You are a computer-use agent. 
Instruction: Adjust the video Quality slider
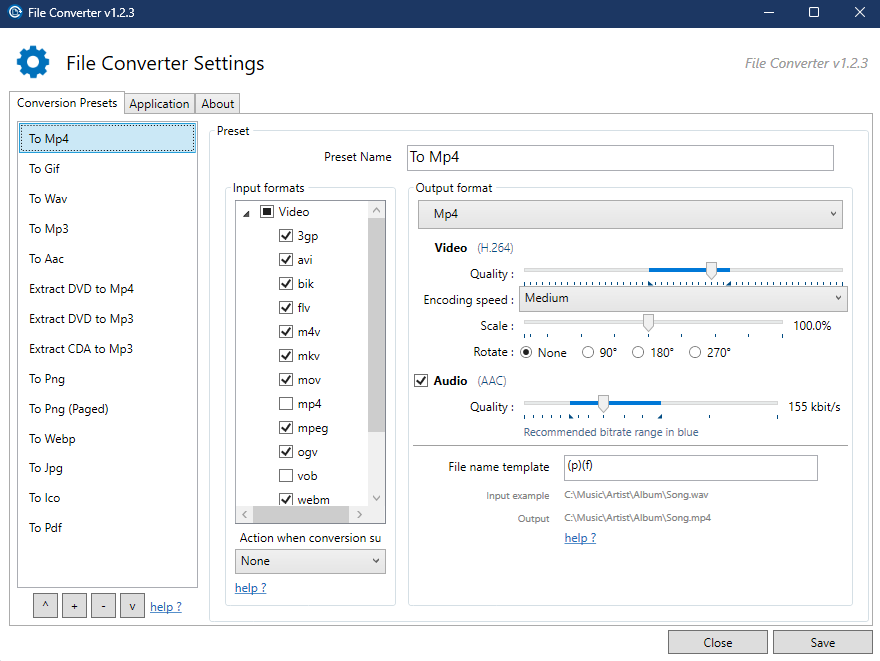click(711, 269)
